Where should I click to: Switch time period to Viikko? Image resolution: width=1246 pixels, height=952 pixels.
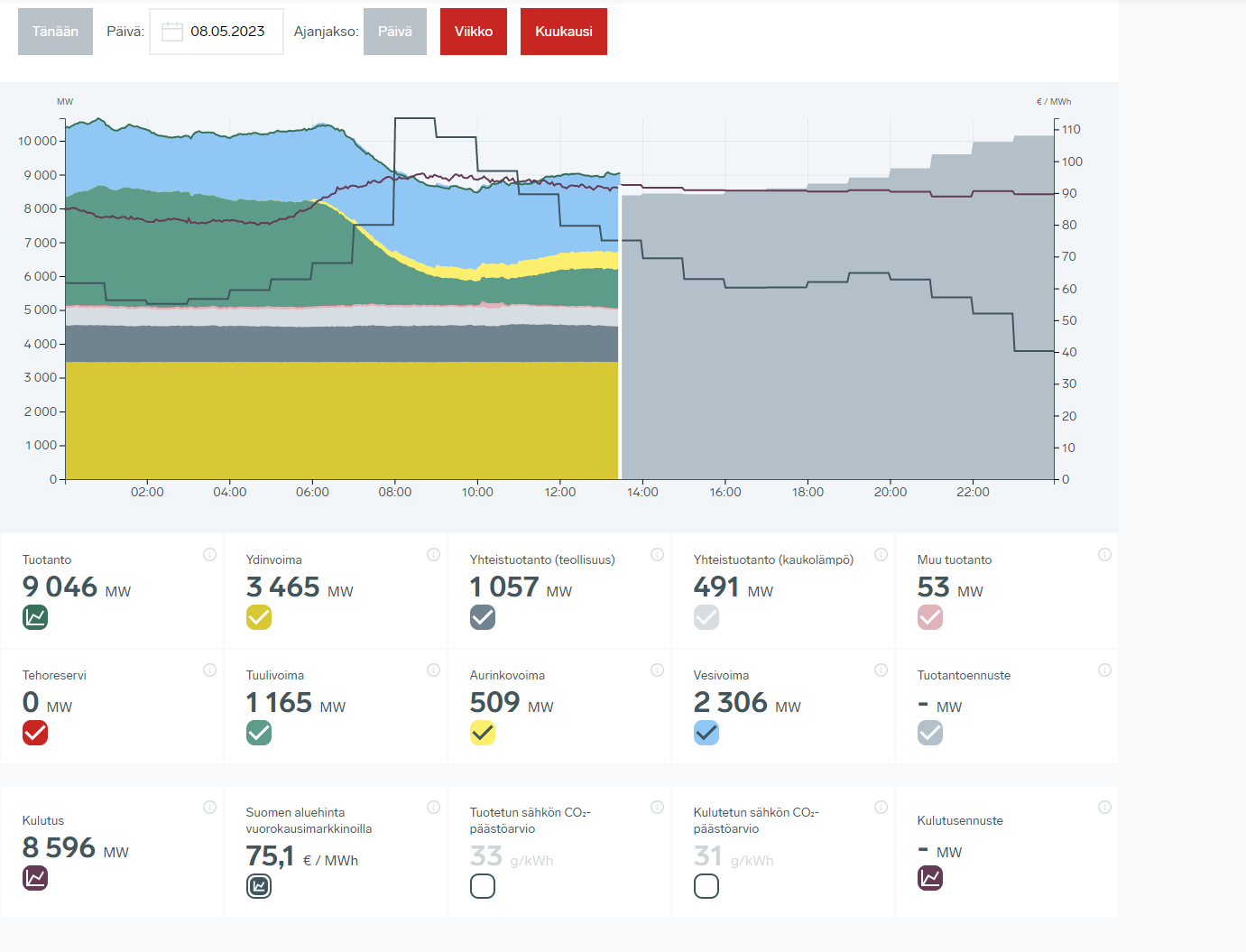[474, 32]
